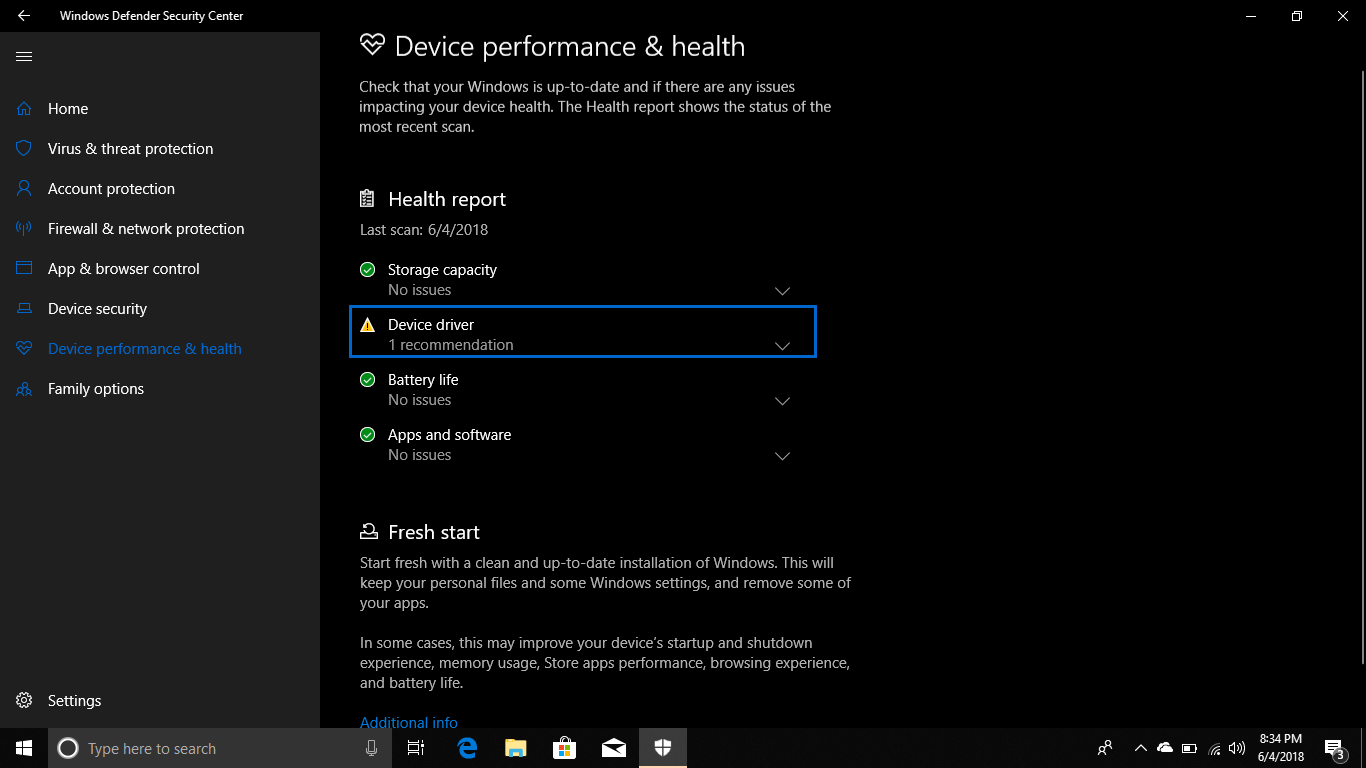Viewport: 1366px width, 768px height.
Task: Expand the Battery life section
Action: pyautogui.click(x=783, y=401)
